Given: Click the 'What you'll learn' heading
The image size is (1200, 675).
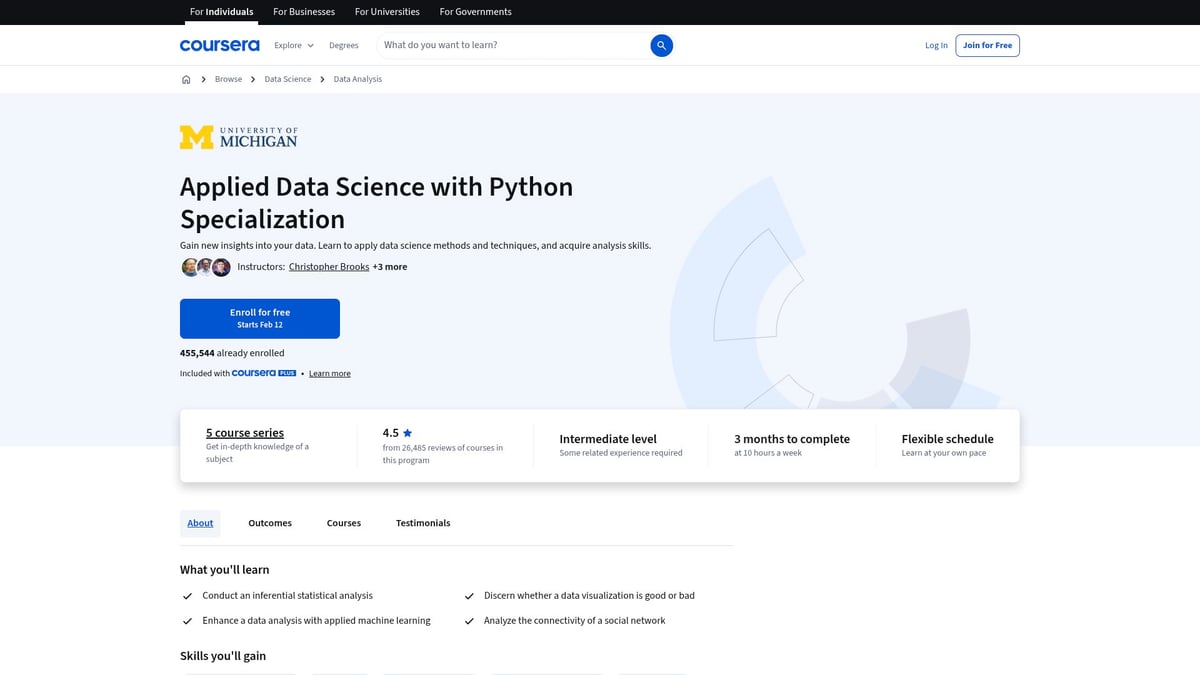Looking at the screenshot, I should (225, 570).
